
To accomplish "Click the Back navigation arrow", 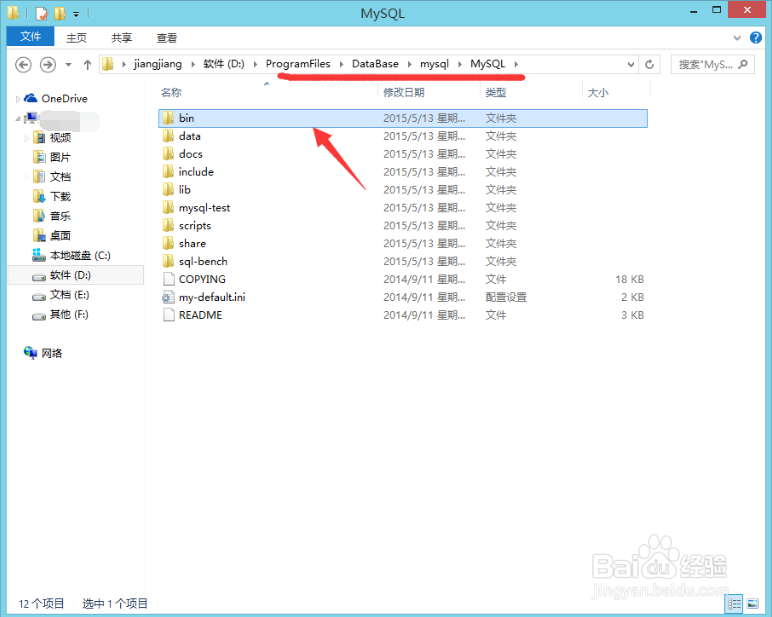I will tap(23, 65).
